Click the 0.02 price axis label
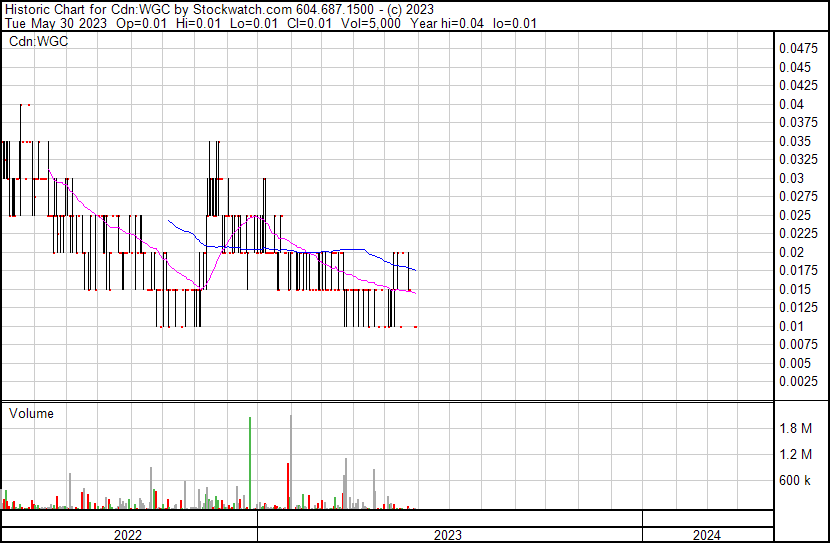Screen dimensions: 830x543 [792, 252]
